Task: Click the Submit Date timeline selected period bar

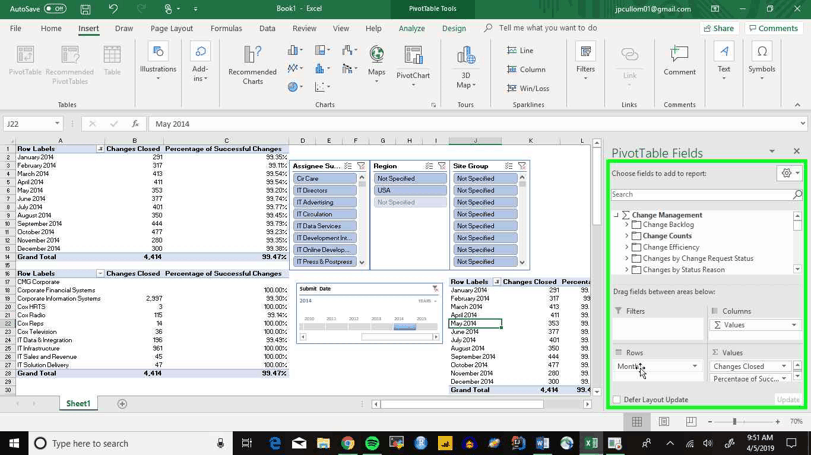Action: coord(404,327)
